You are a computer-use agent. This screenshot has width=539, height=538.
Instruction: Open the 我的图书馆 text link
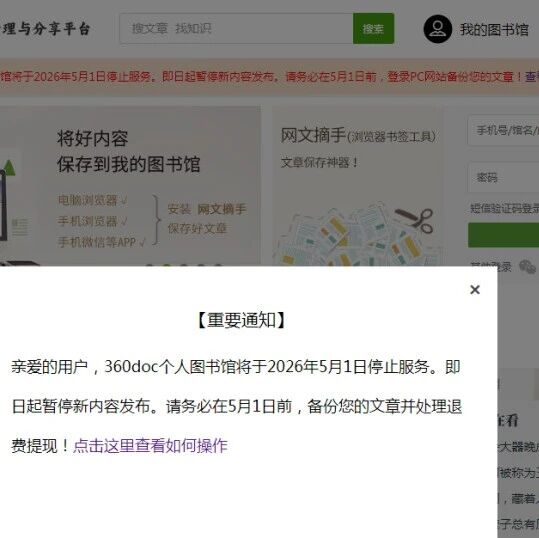pyautogui.click(x=494, y=30)
